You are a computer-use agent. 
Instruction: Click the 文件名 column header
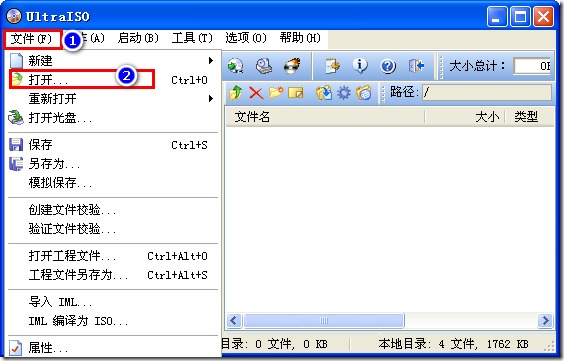[x=325, y=117]
